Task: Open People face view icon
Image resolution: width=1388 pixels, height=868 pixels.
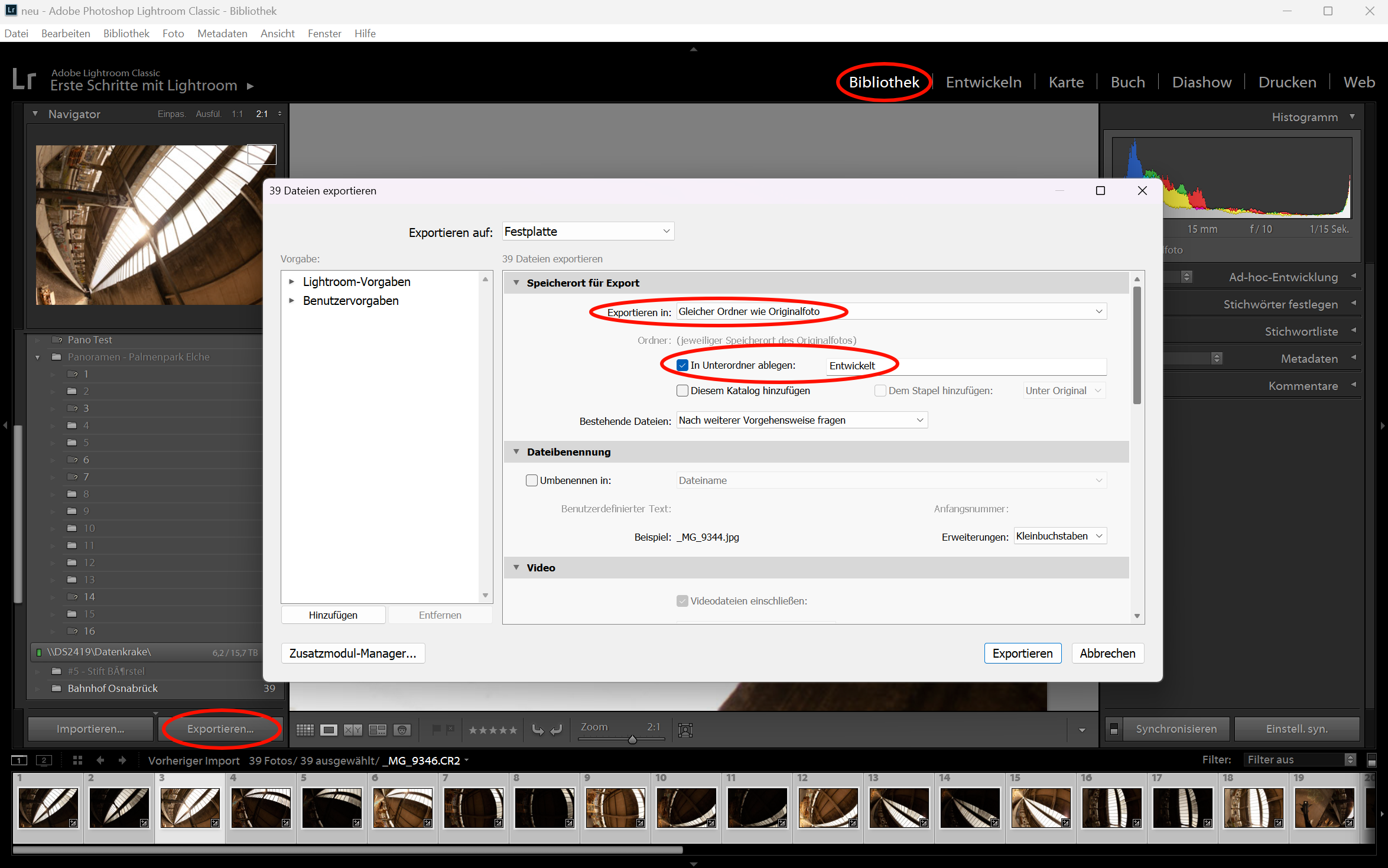Action: pyautogui.click(x=402, y=730)
